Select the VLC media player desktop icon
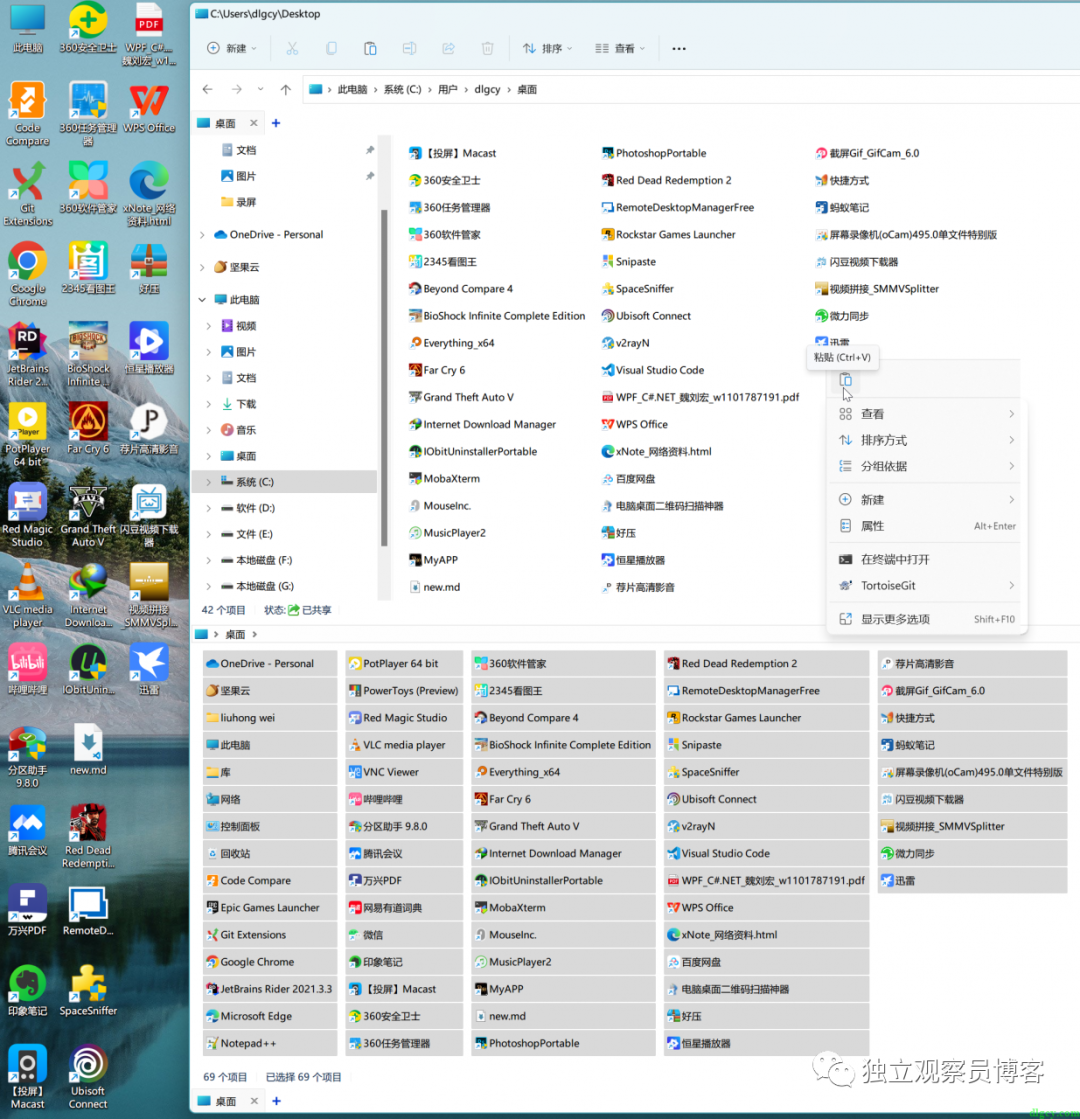The width and height of the screenshot is (1080, 1119). (x=28, y=596)
